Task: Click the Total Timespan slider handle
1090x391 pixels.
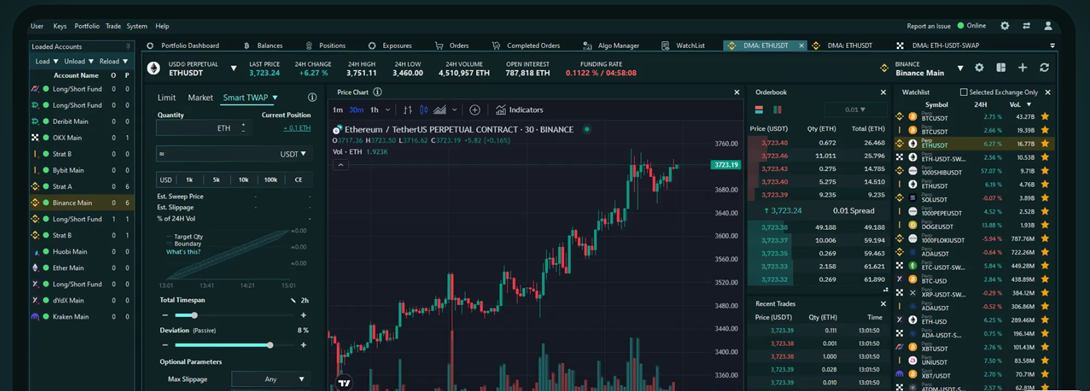Action: click(x=194, y=315)
